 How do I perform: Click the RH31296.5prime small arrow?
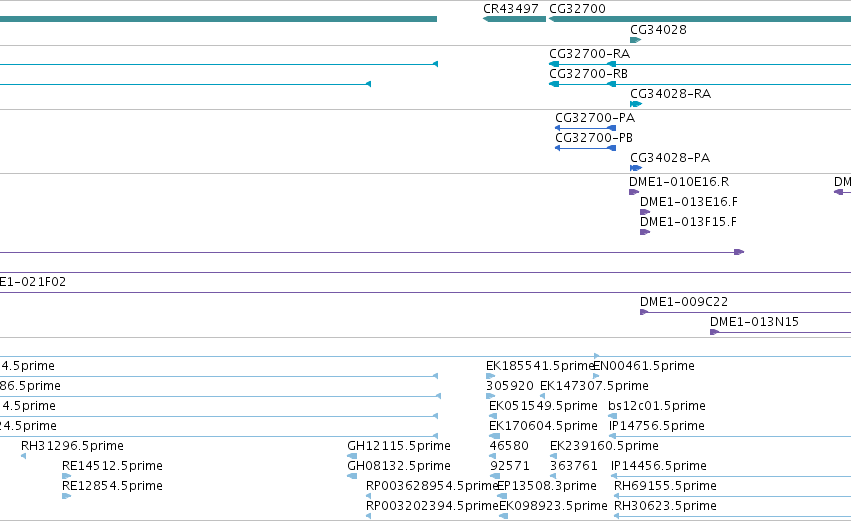(x=23, y=456)
